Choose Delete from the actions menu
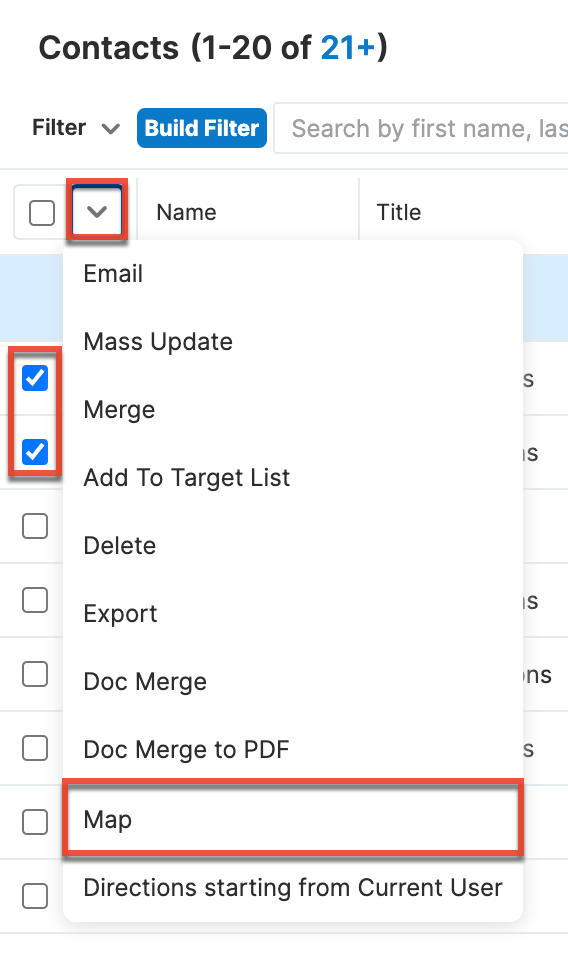This screenshot has height=954, width=568. click(293, 546)
